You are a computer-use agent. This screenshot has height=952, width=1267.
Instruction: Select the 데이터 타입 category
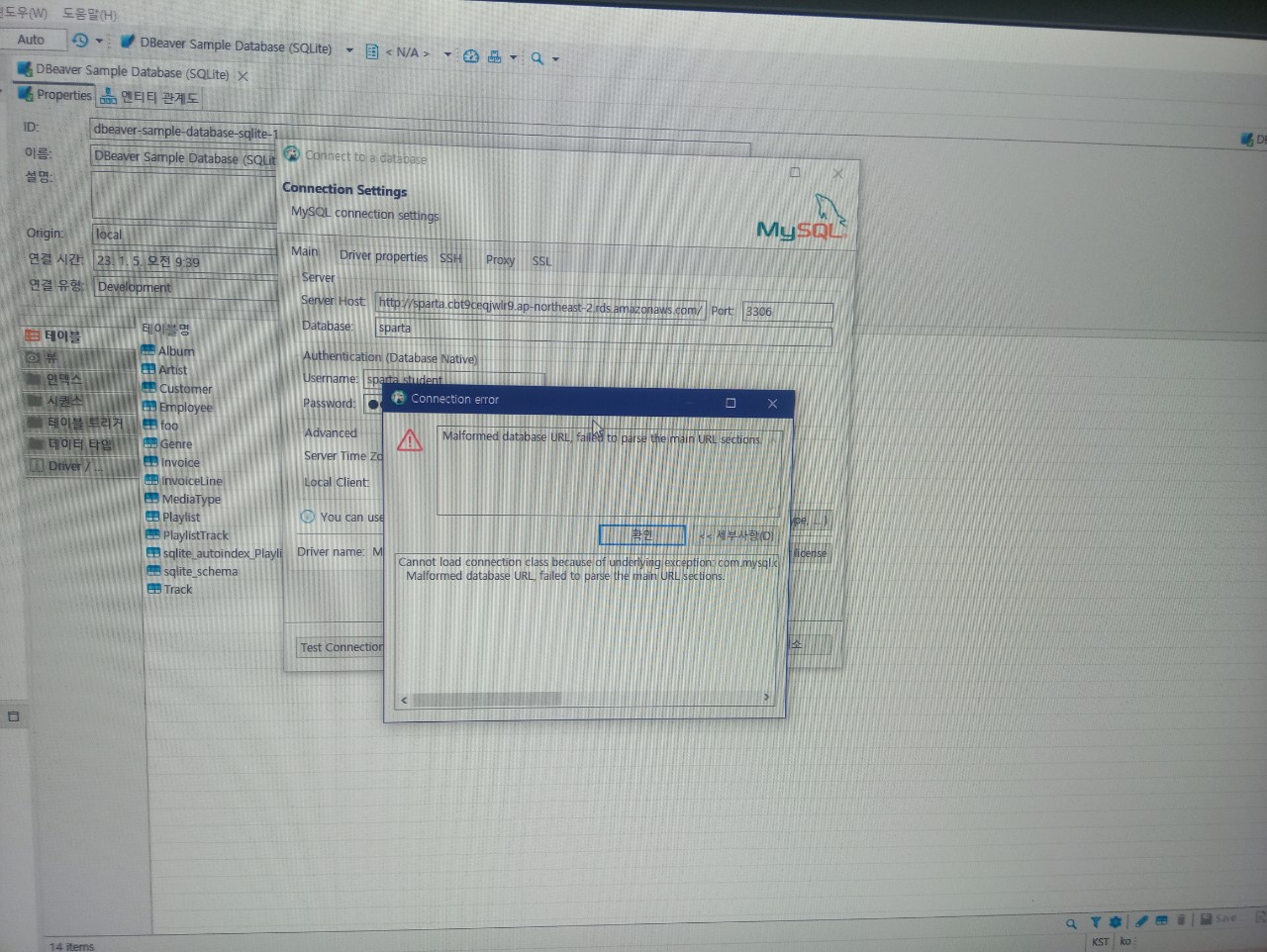(83, 444)
